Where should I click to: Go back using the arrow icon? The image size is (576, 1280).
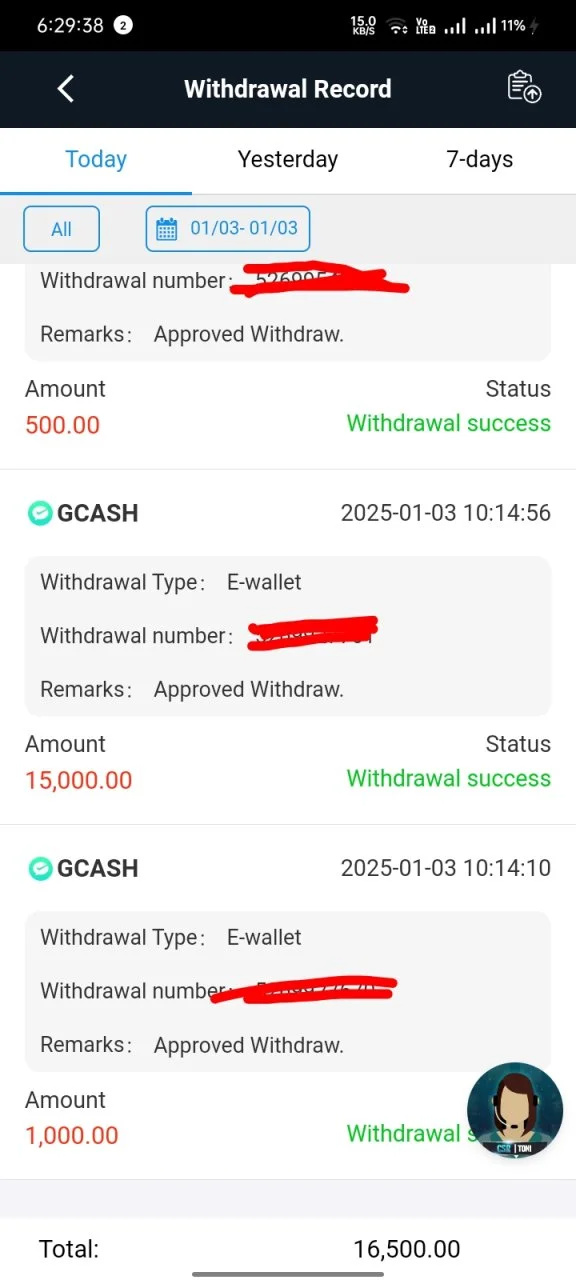(66, 88)
